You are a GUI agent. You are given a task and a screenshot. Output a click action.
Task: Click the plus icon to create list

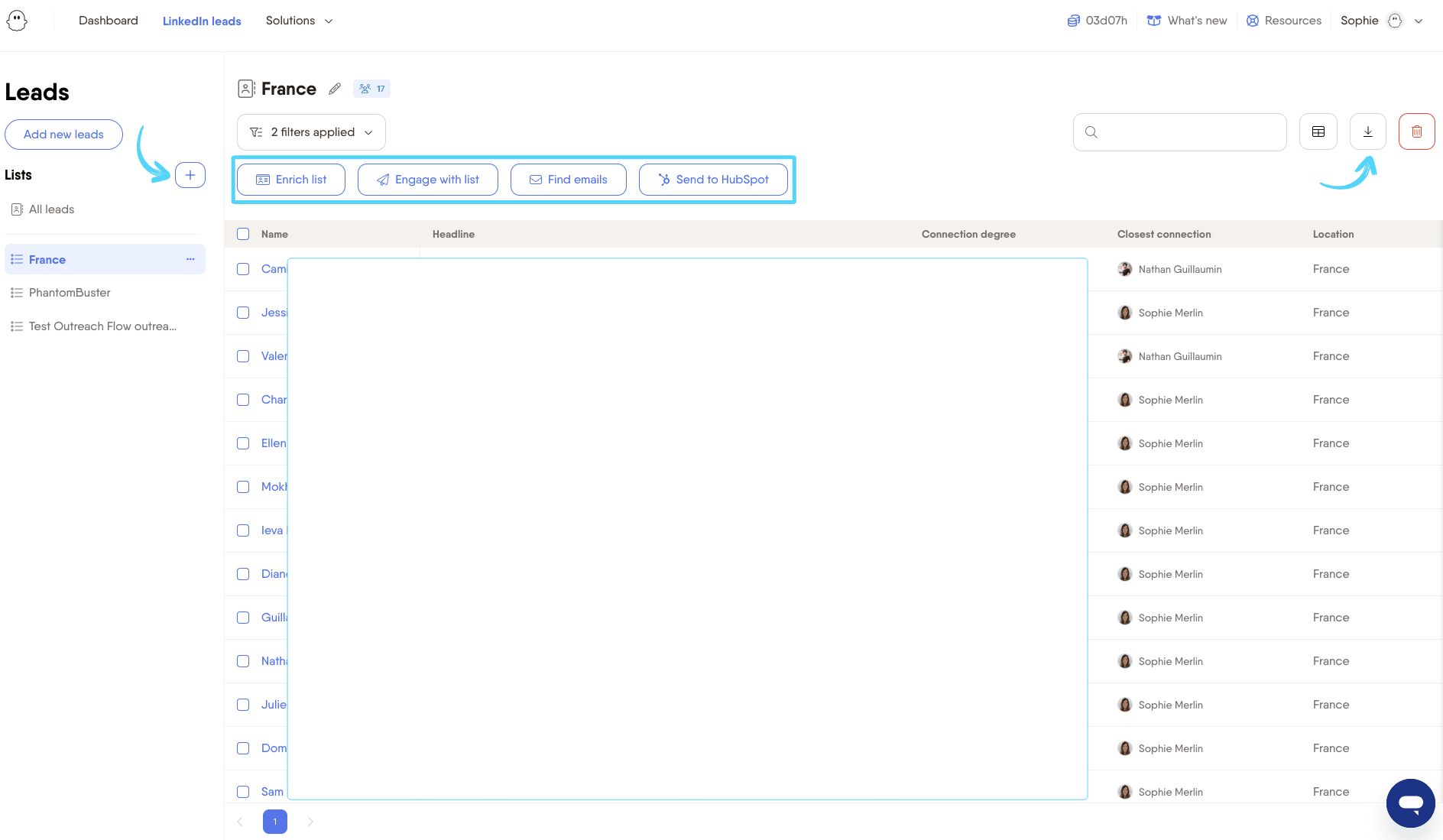click(190, 175)
